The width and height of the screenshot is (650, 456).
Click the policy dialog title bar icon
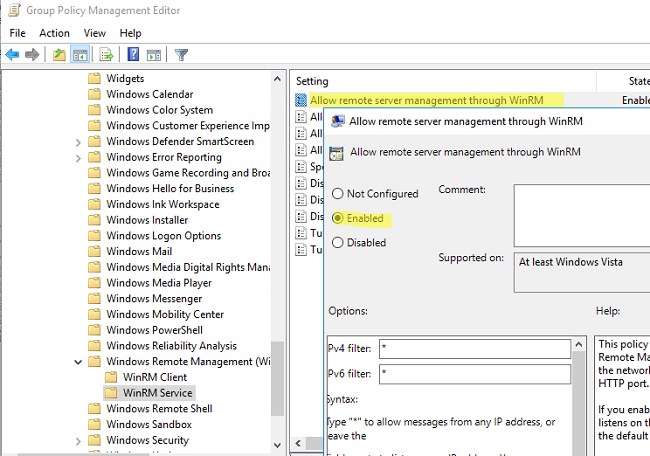(337, 121)
